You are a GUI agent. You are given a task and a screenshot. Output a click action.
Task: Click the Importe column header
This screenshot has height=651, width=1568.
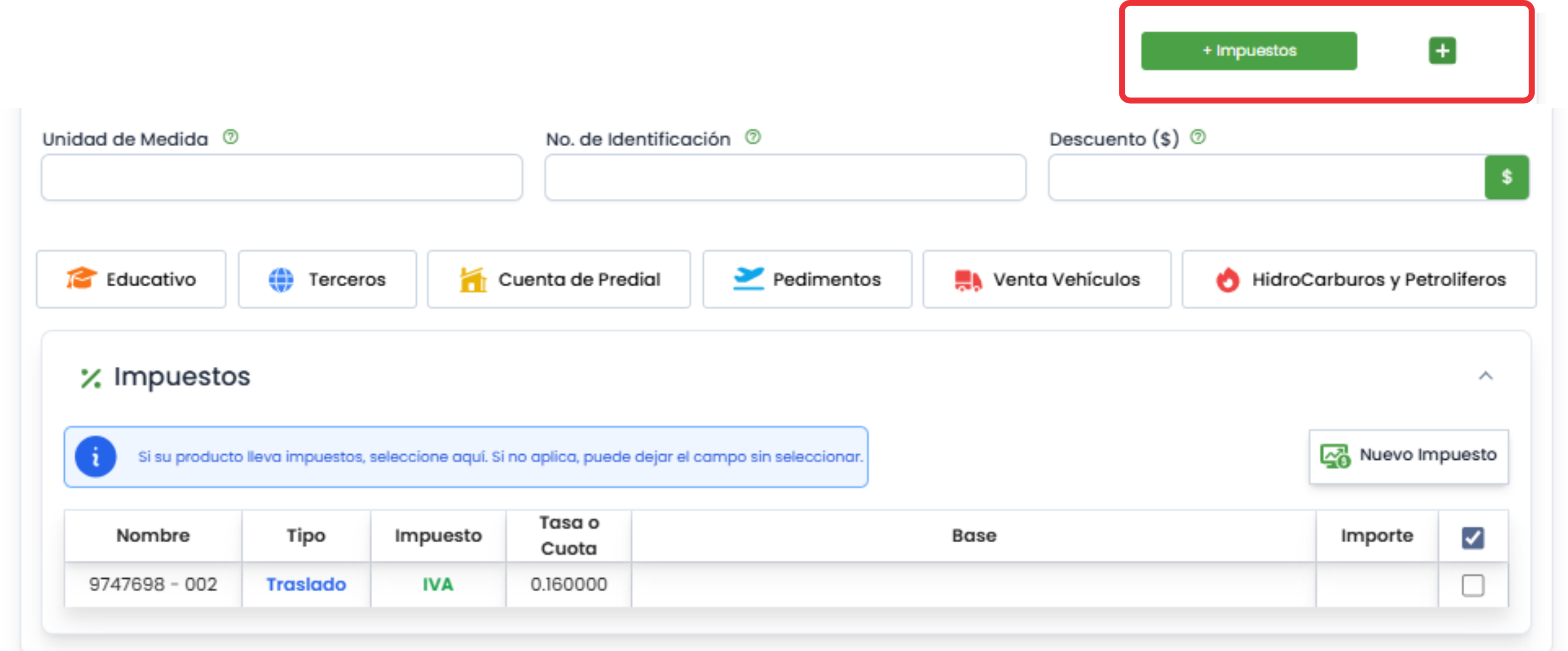point(1377,536)
